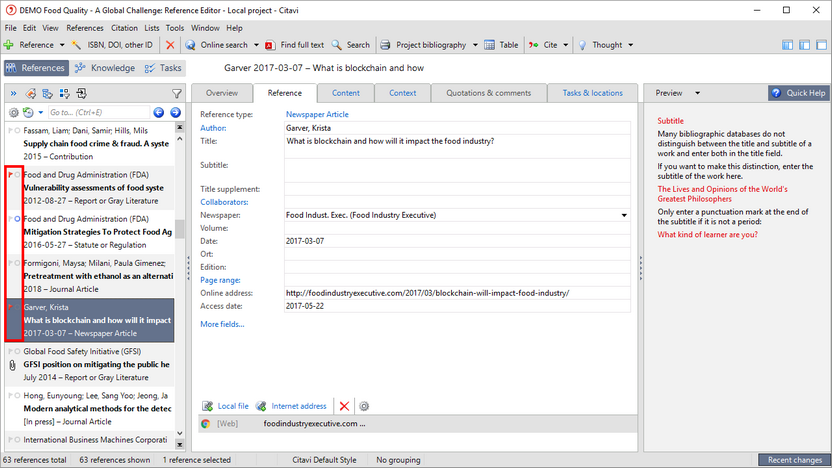Click the green plus Reference icon
The image size is (832, 468).
pos(8,45)
